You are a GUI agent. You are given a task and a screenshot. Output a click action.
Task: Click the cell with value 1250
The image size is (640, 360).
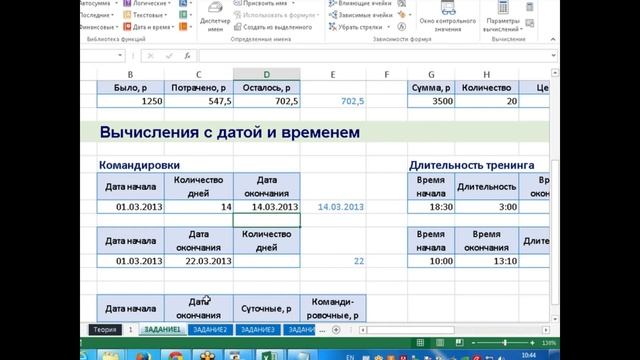coord(130,101)
